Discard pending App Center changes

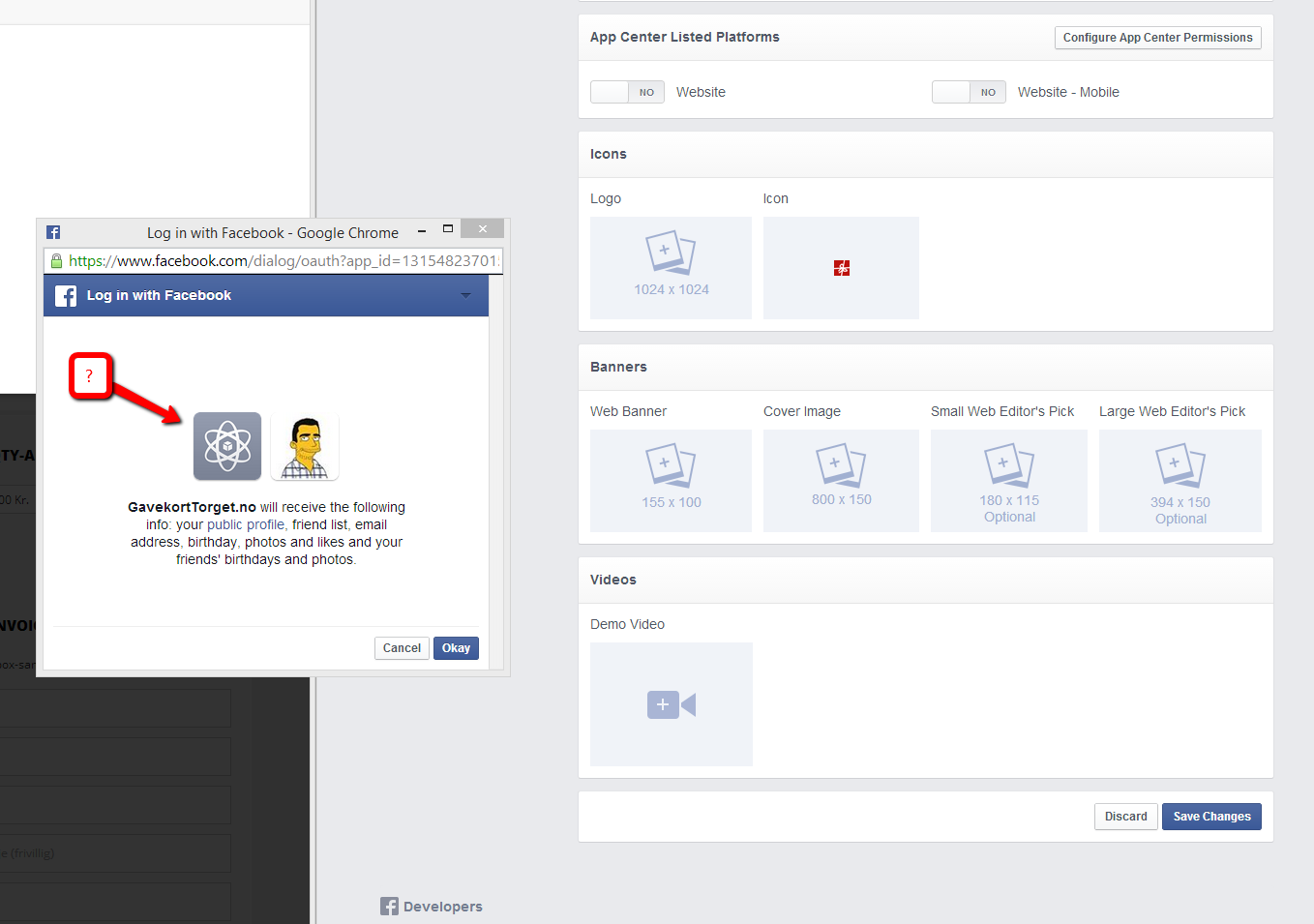[1125, 816]
